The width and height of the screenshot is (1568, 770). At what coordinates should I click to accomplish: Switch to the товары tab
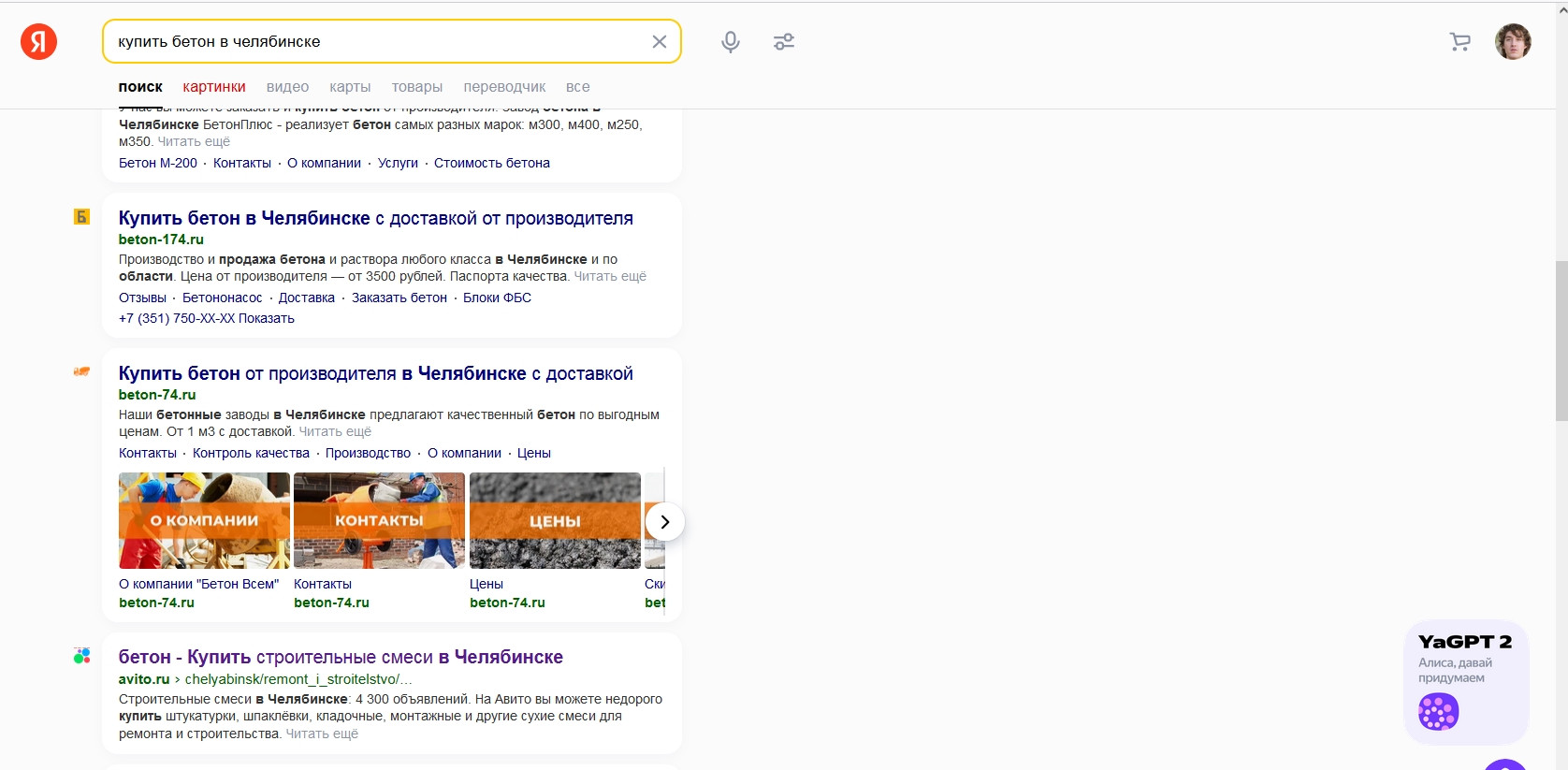[417, 87]
